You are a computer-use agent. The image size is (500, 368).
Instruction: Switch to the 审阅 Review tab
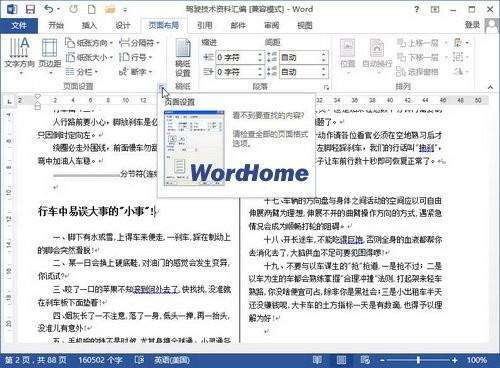click(271, 25)
